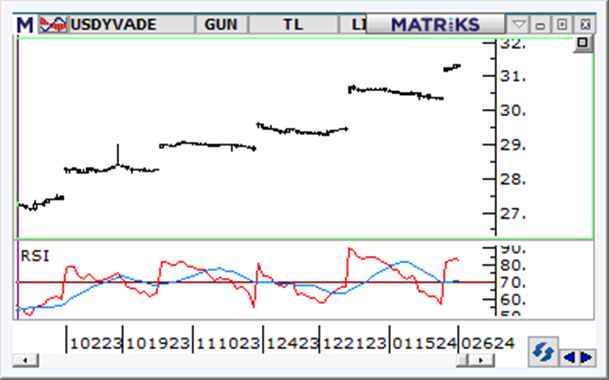Open the chart indicator icon beside USDYVADE
The image size is (609, 380).
(53, 24)
